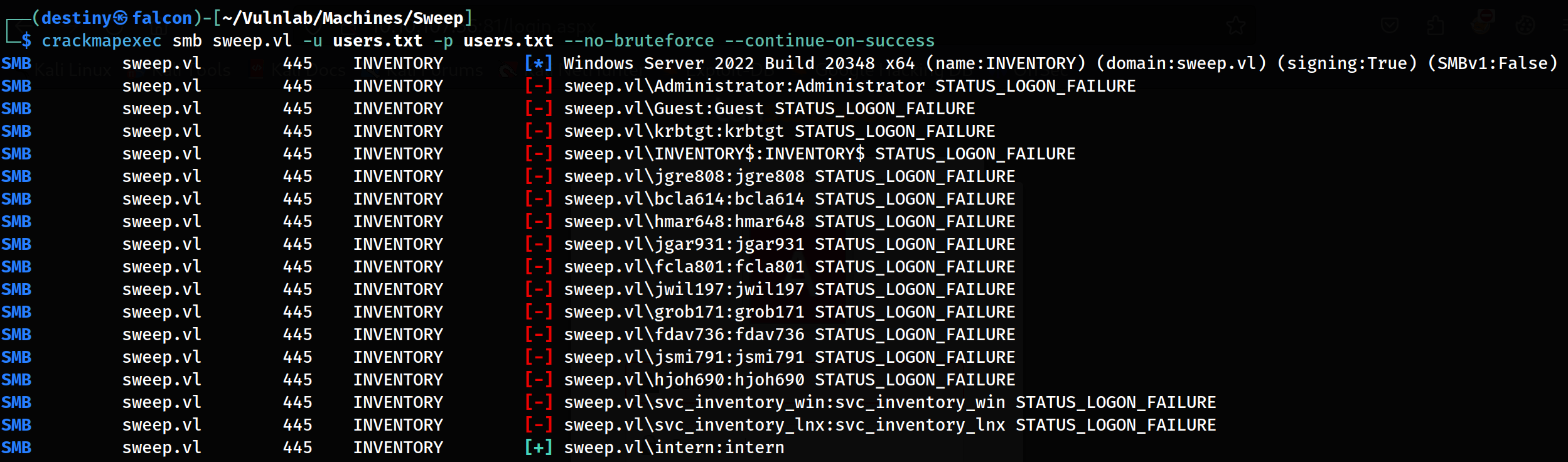Click the red [-] marker beside Guest
Viewport: 1568px width, 462px height.
coord(539,109)
